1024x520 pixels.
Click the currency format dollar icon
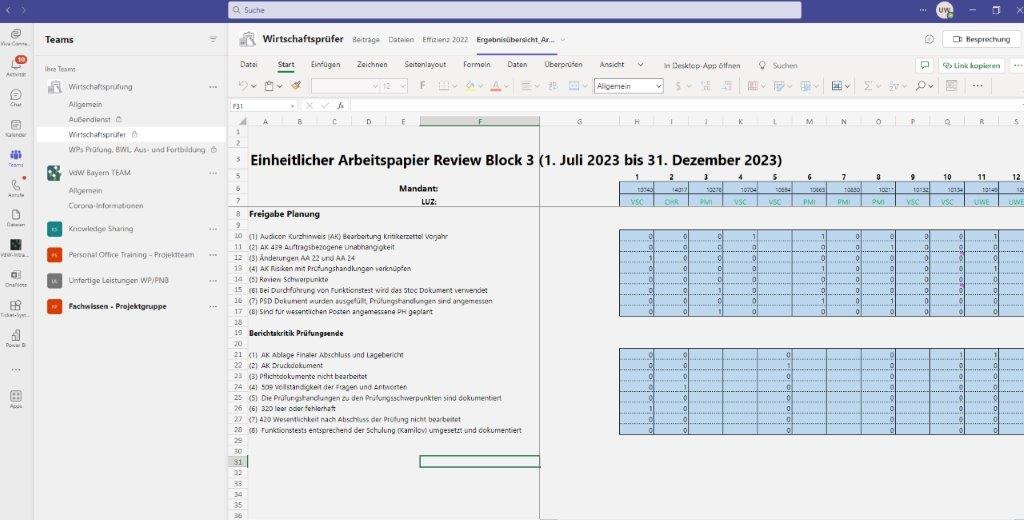679,86
